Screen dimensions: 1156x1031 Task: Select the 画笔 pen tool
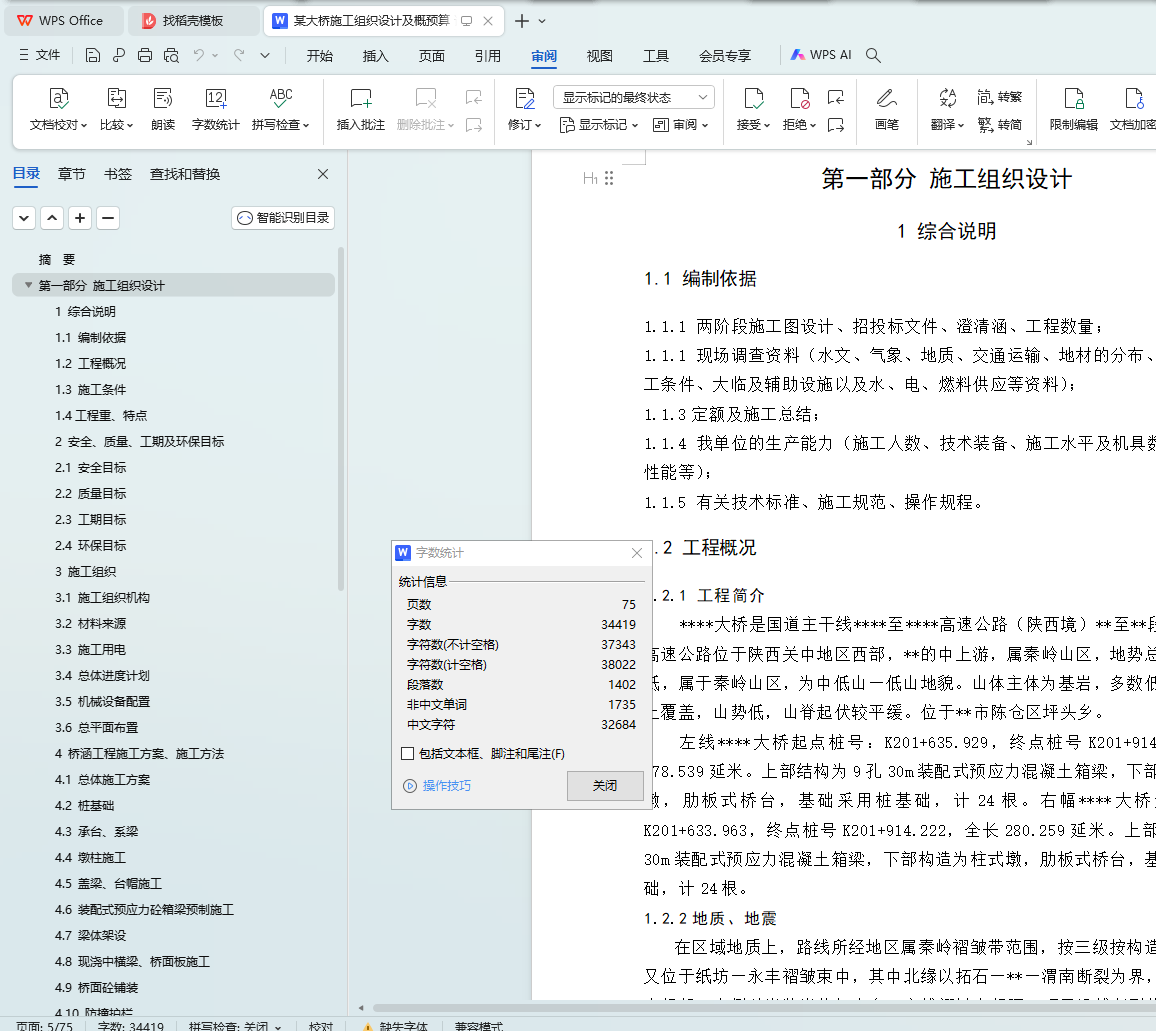pyautogui.click(x=886, y=109)
